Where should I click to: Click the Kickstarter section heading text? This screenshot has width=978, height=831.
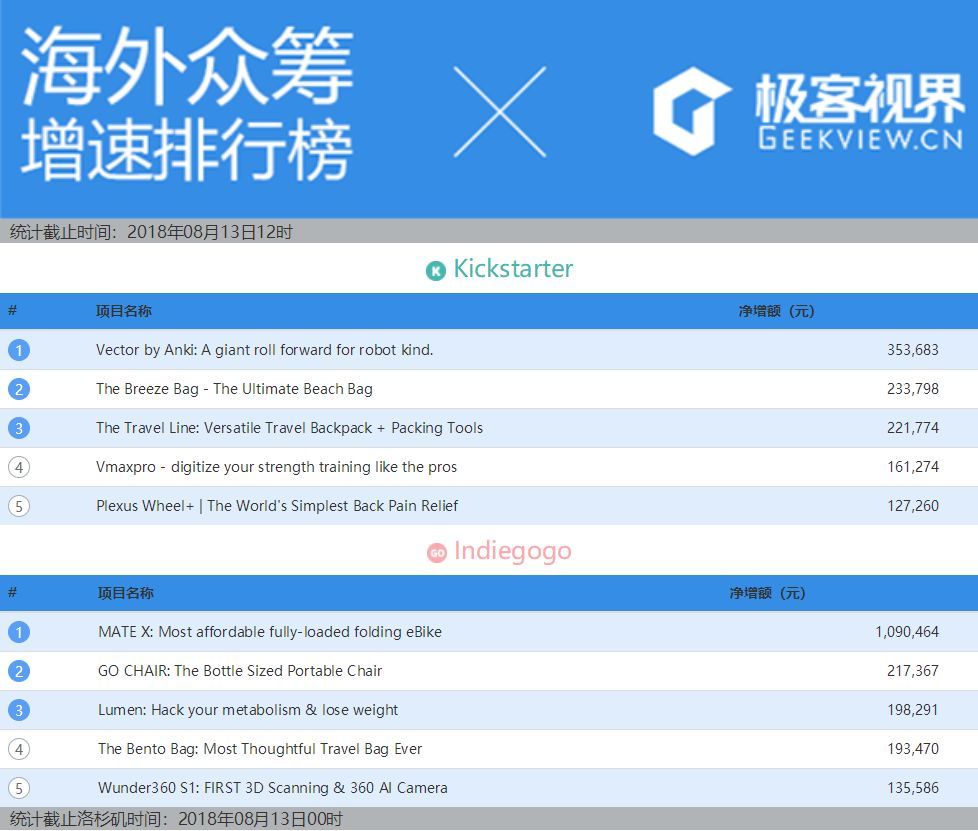(x=513, y=269)
